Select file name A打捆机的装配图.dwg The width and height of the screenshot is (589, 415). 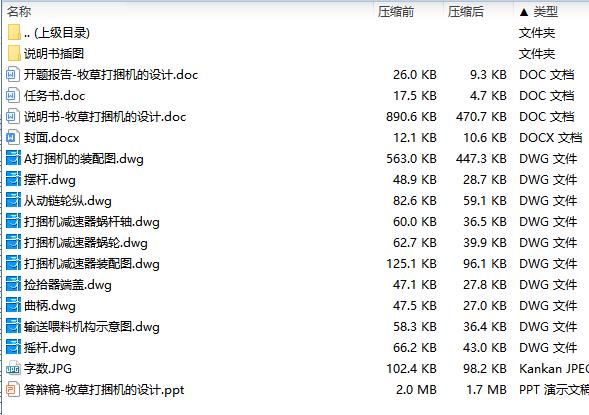point(84,159)
